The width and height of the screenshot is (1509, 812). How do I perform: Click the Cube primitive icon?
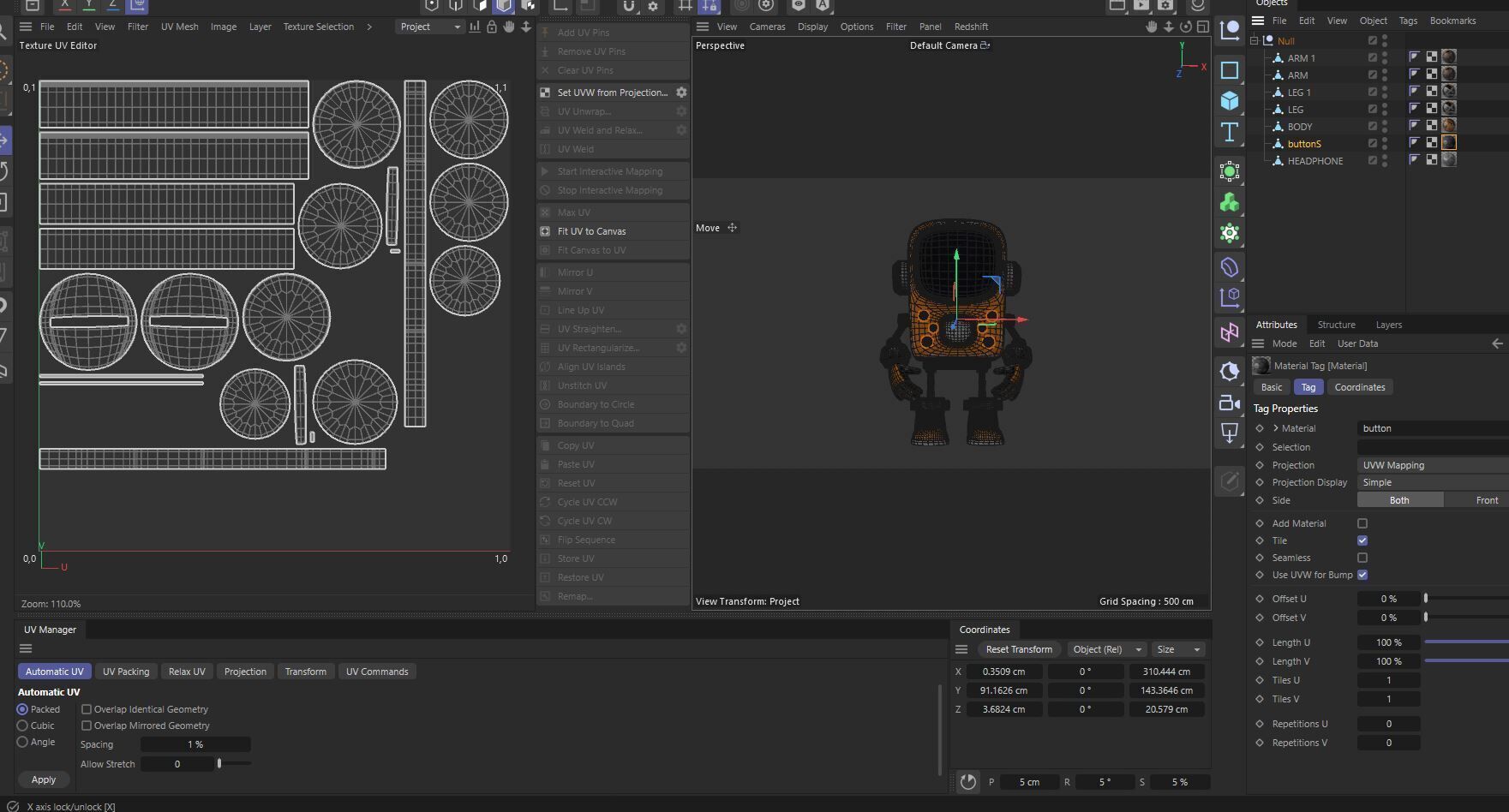1230,100
